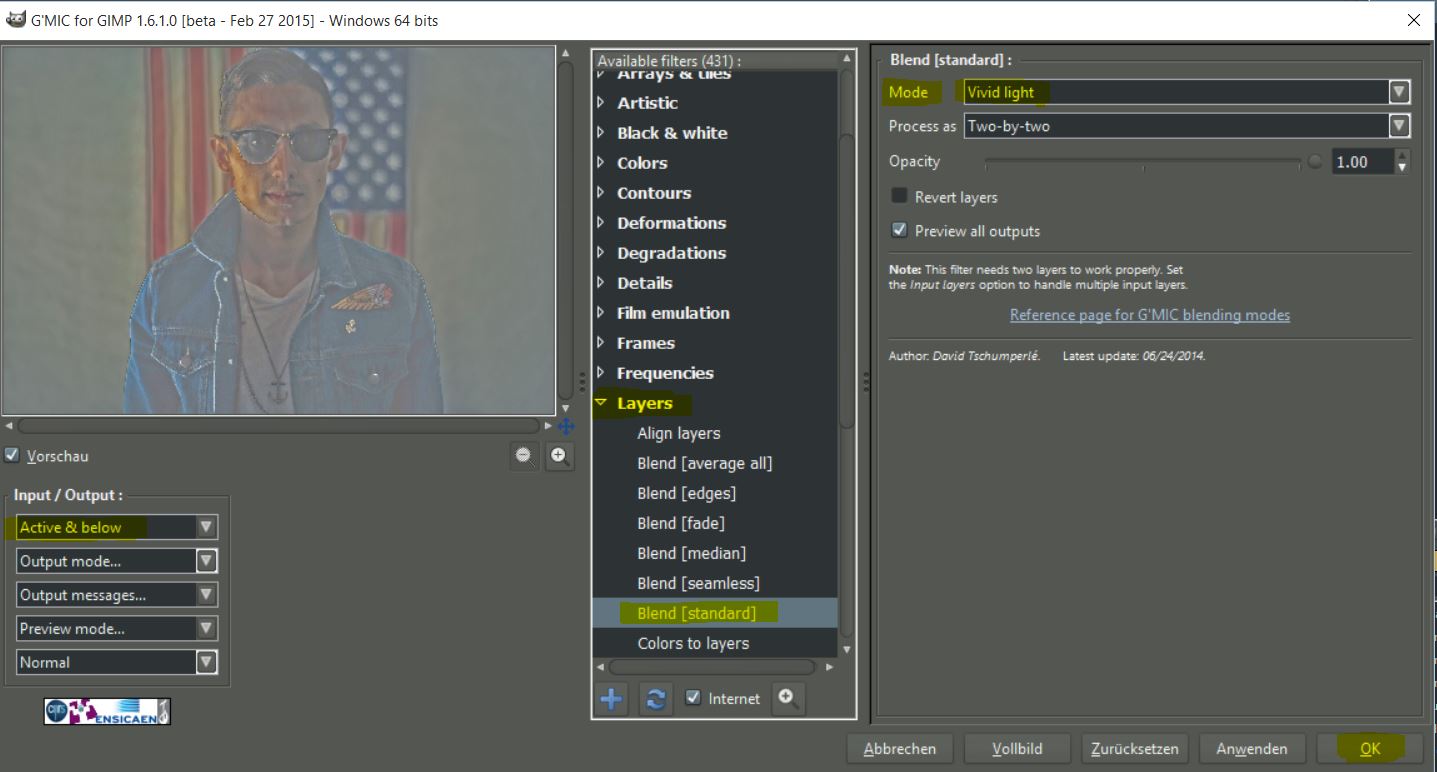The width and height of the screenshot is (1437, 772).
Task: Enable the Revert layers checkbox
Action: (899, 196)
